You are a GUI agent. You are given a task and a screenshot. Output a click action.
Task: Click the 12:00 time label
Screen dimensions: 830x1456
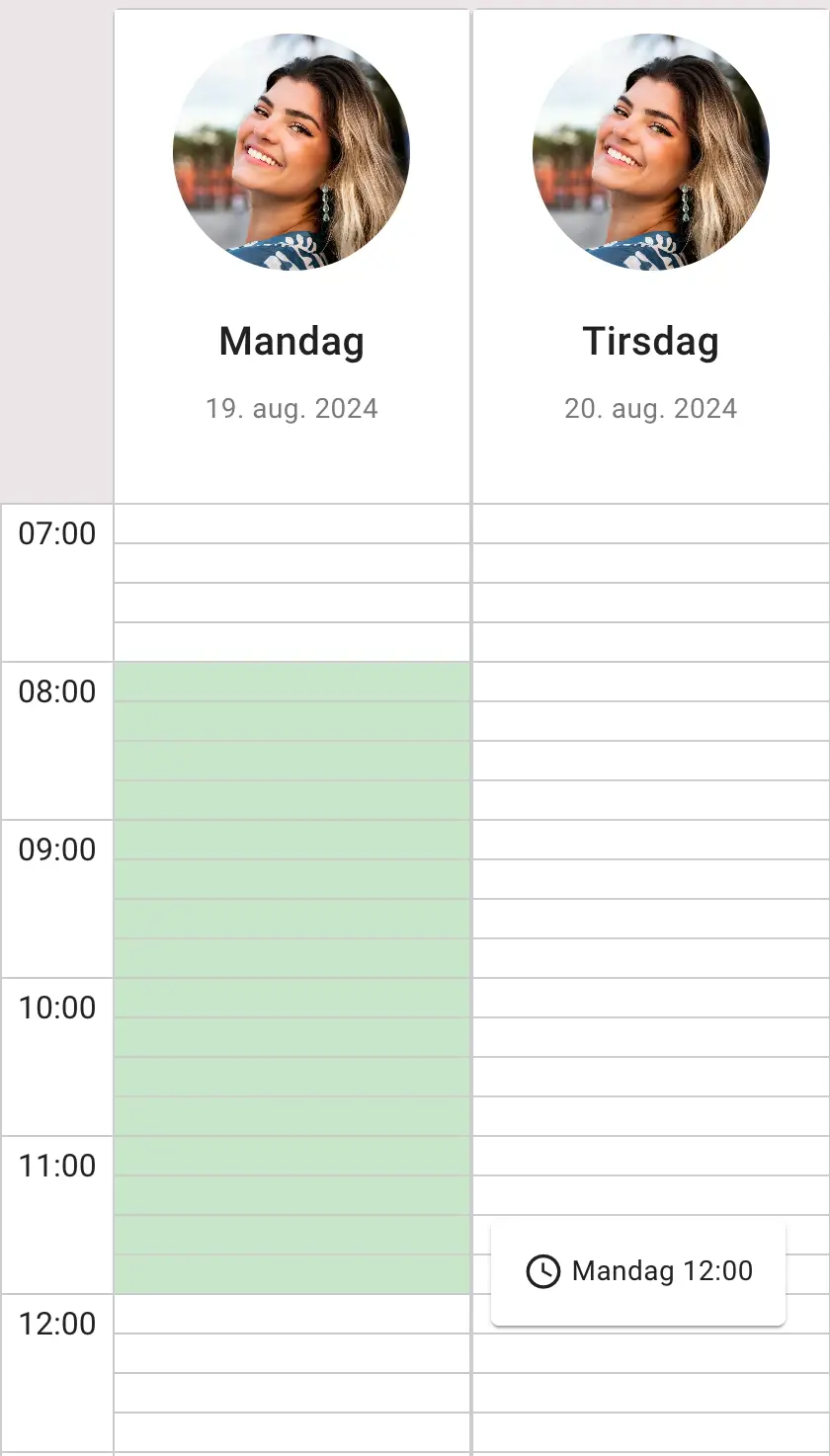point(57,1325)
